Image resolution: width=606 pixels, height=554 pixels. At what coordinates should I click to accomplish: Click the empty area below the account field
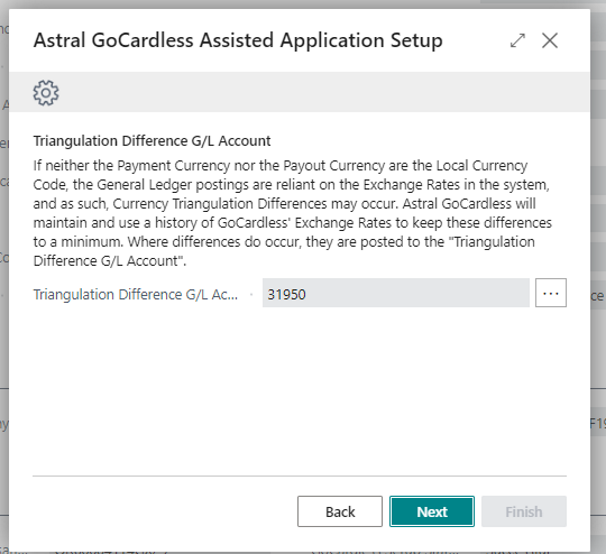click(x=300, y=390)
